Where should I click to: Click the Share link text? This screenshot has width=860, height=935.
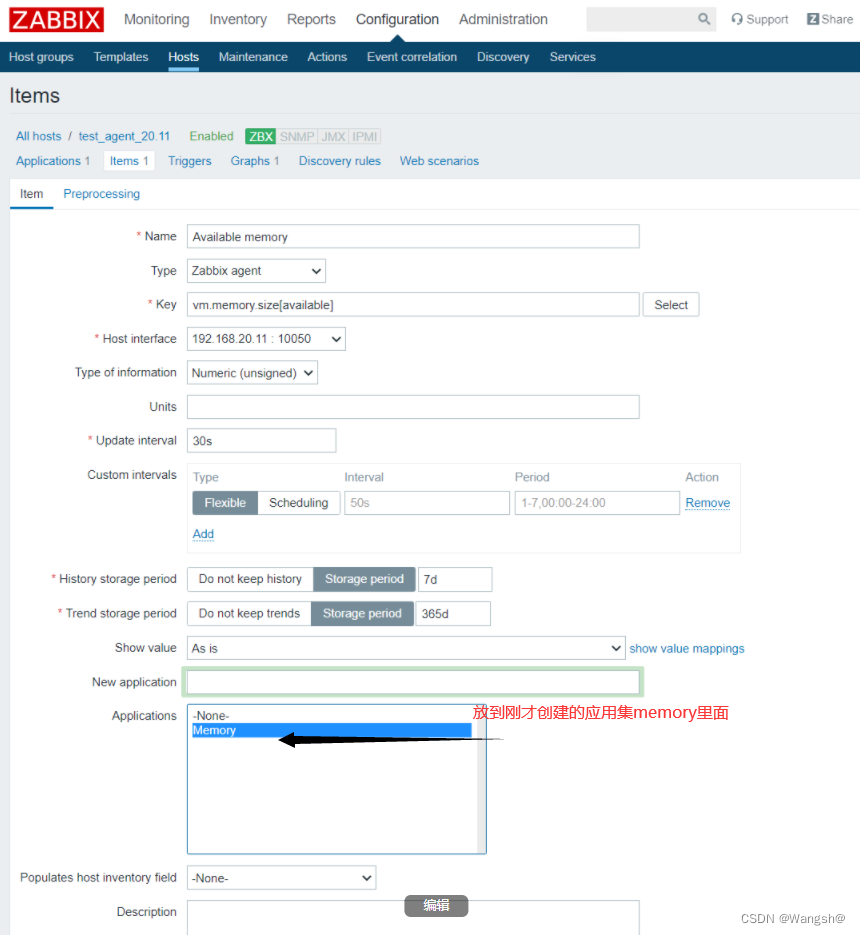837,19
